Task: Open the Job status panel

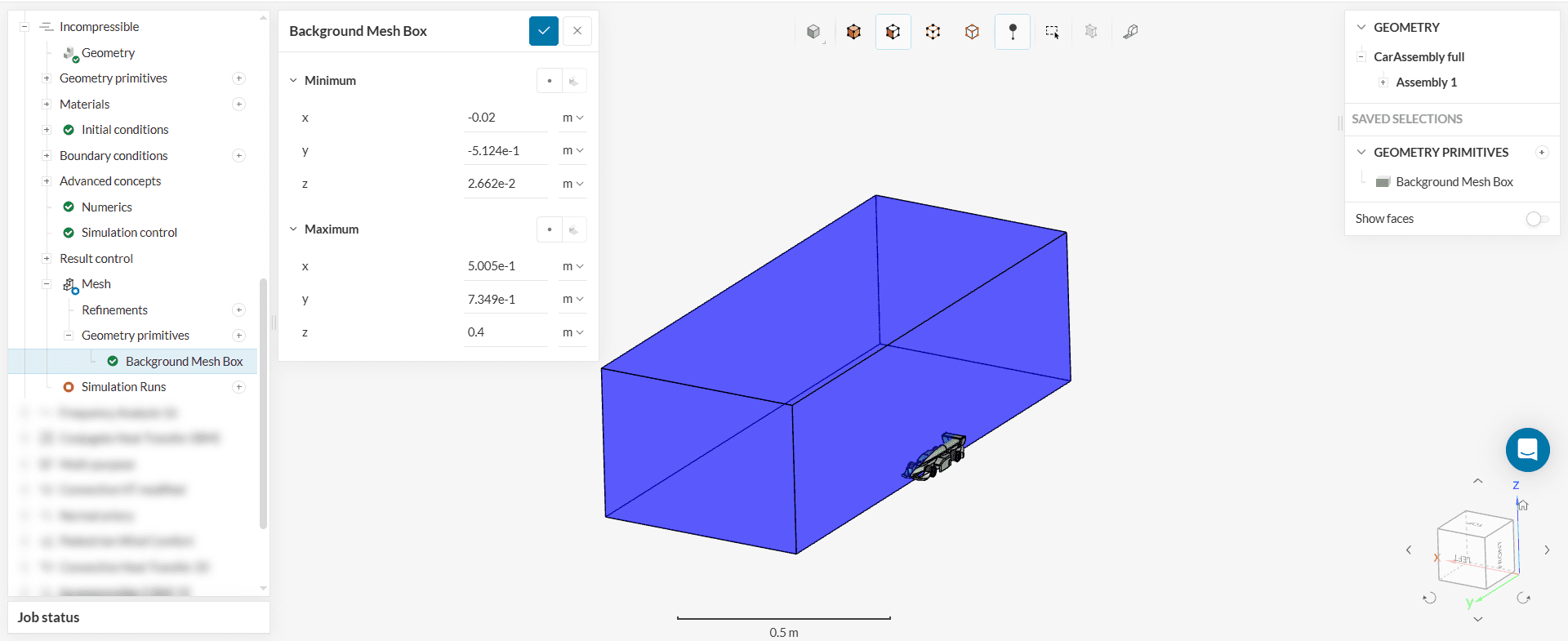Action: coord(139,617)
